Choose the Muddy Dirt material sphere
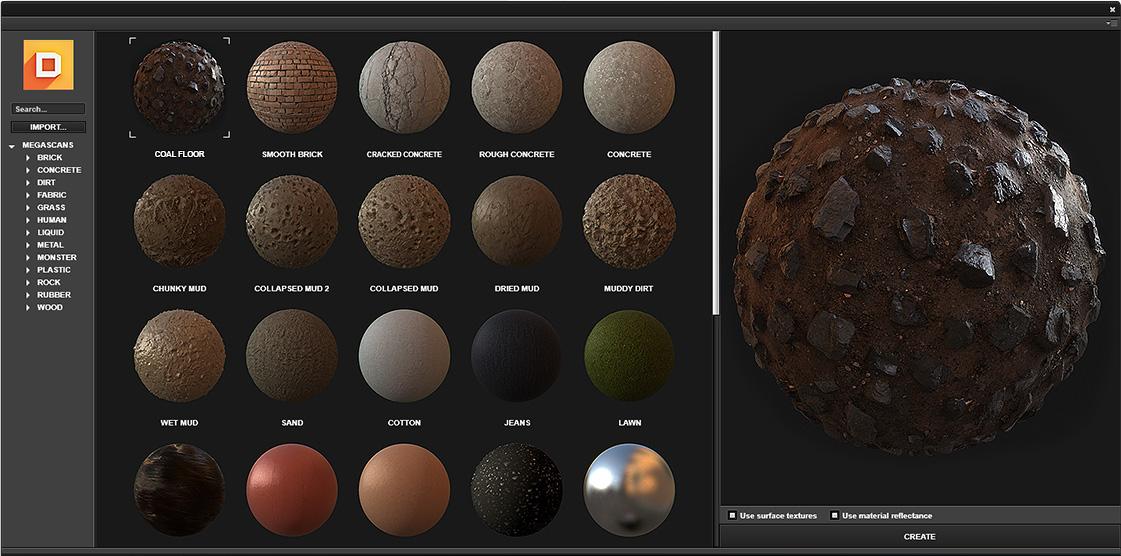This screenshot has height=556, width=1121. coord(629,222)
